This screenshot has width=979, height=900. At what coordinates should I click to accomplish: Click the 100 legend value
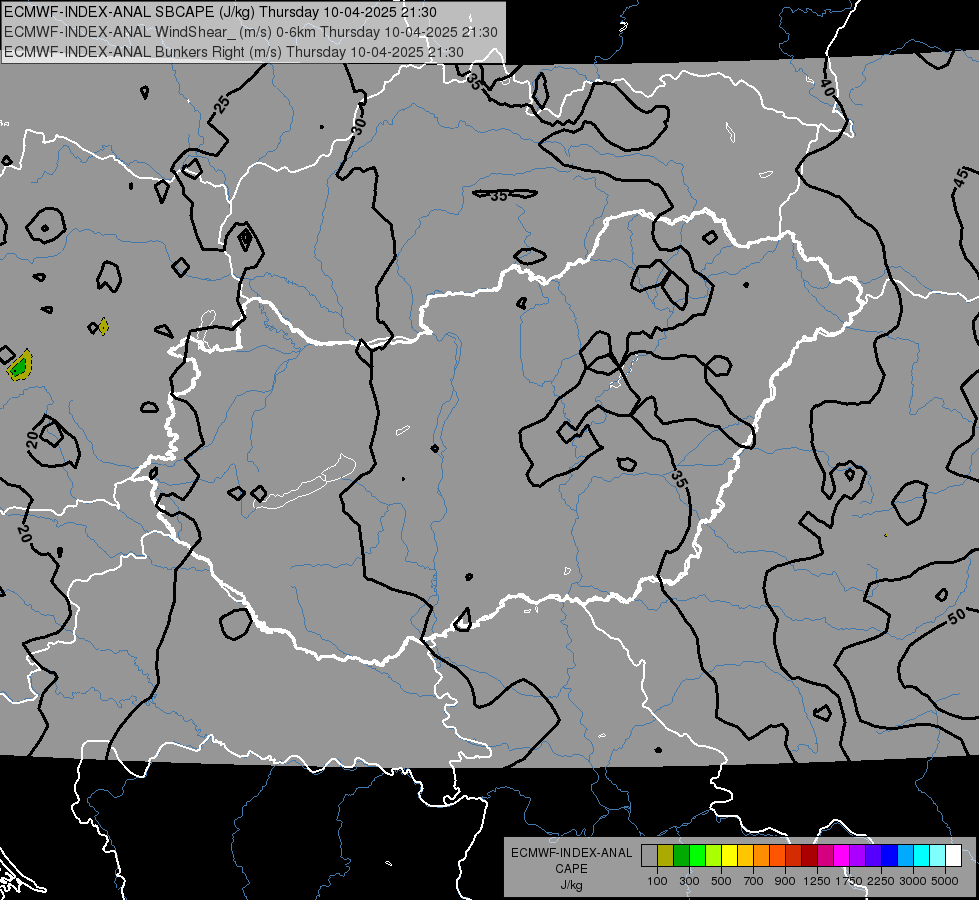click(657, 881)
